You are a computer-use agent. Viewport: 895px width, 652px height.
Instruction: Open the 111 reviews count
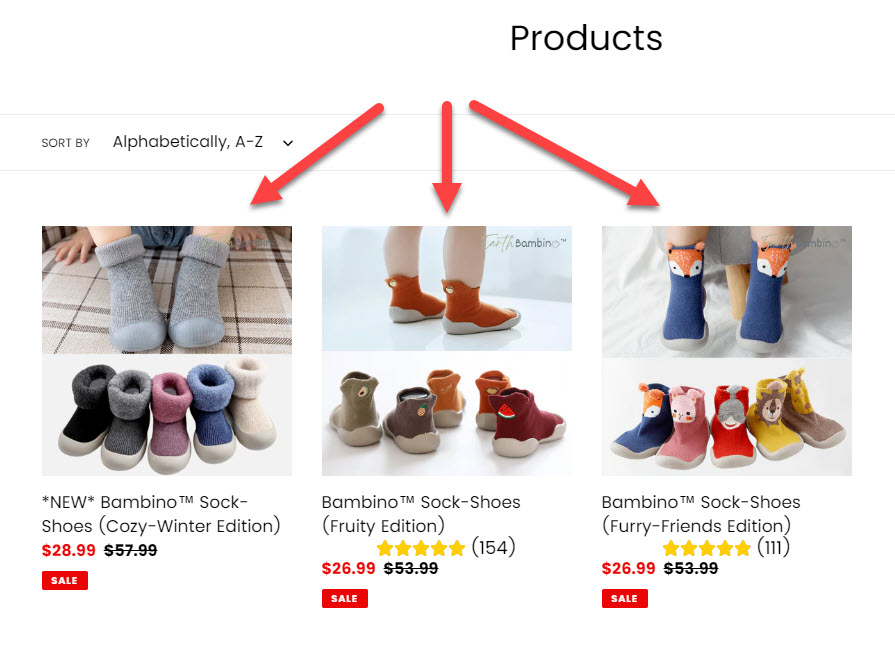(x=773, y=547)
